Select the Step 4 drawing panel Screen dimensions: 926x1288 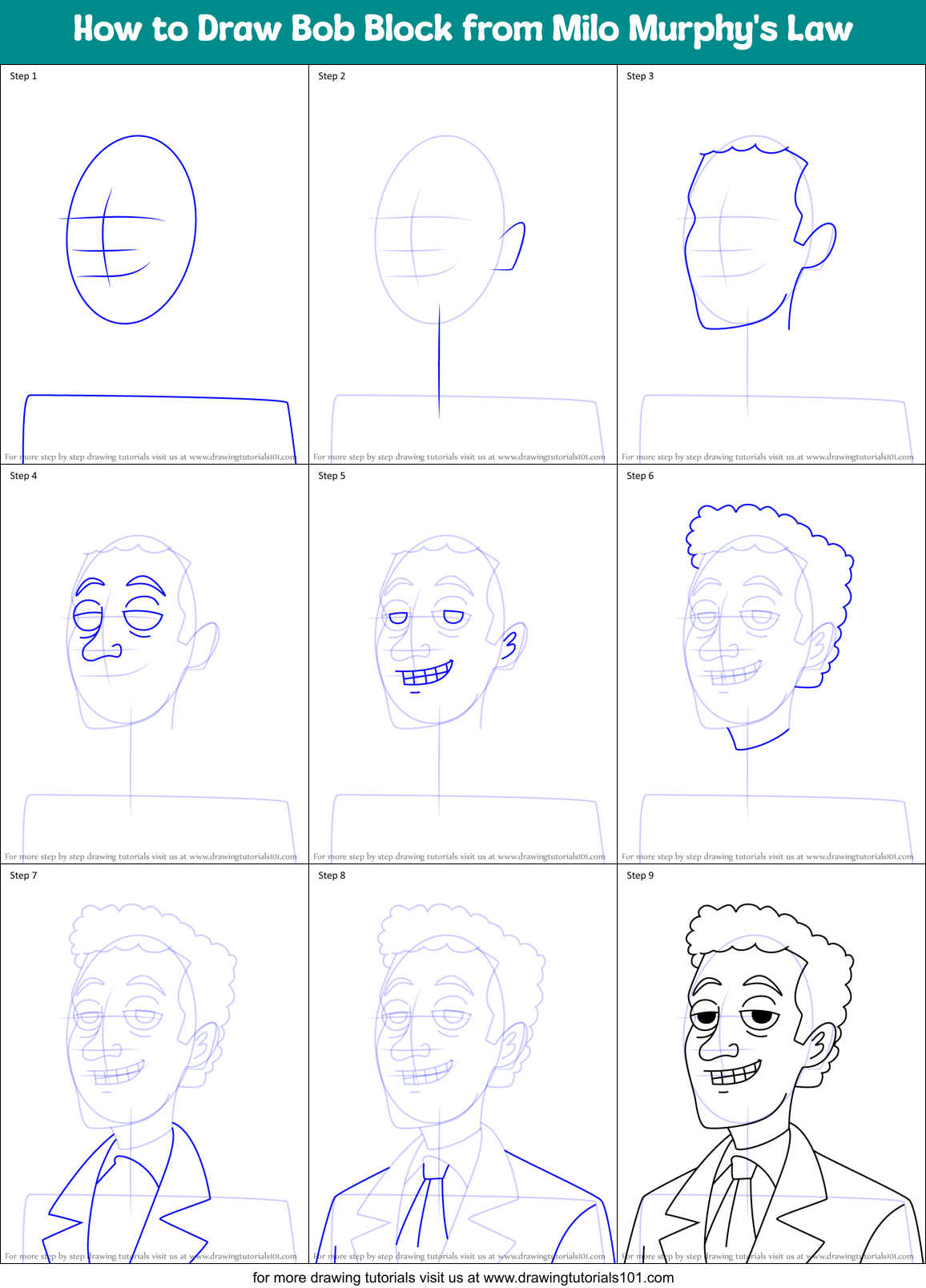155,664
